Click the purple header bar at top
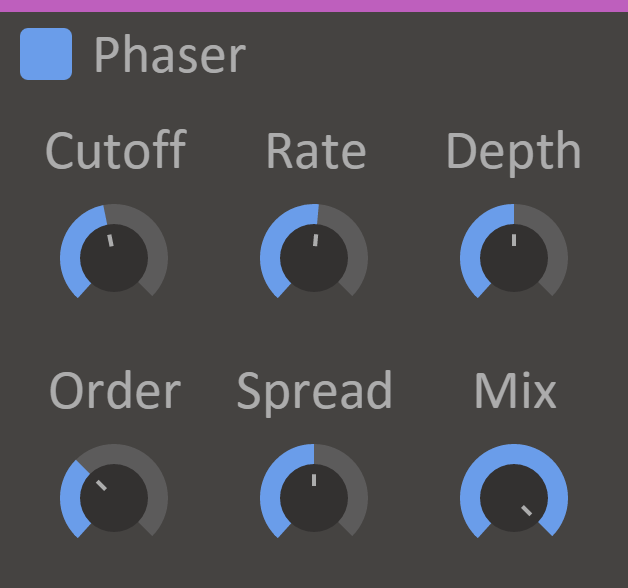Image resolution: width=628 pixels, height=588 pixels. click(x=314, y=5)
